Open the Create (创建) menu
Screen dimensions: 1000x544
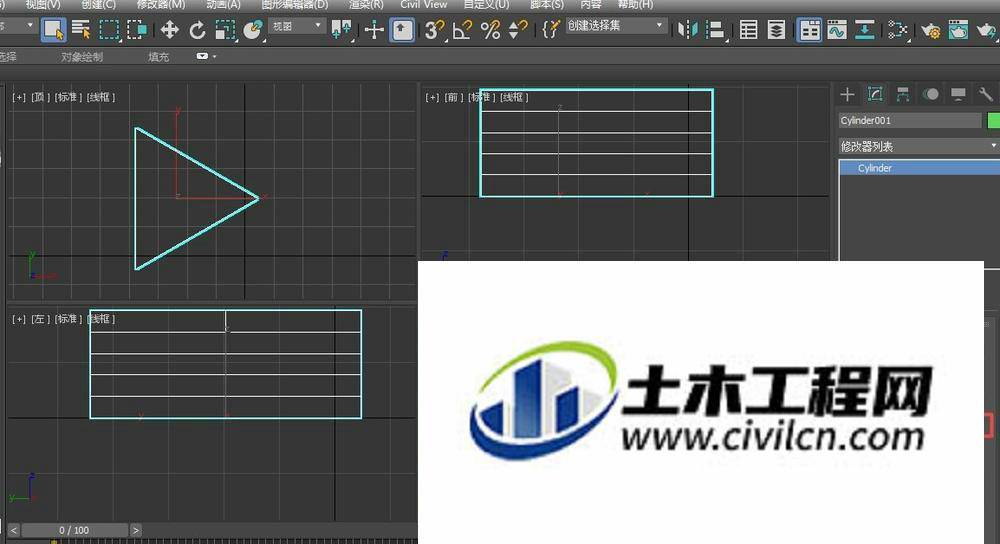click(98, 5)
